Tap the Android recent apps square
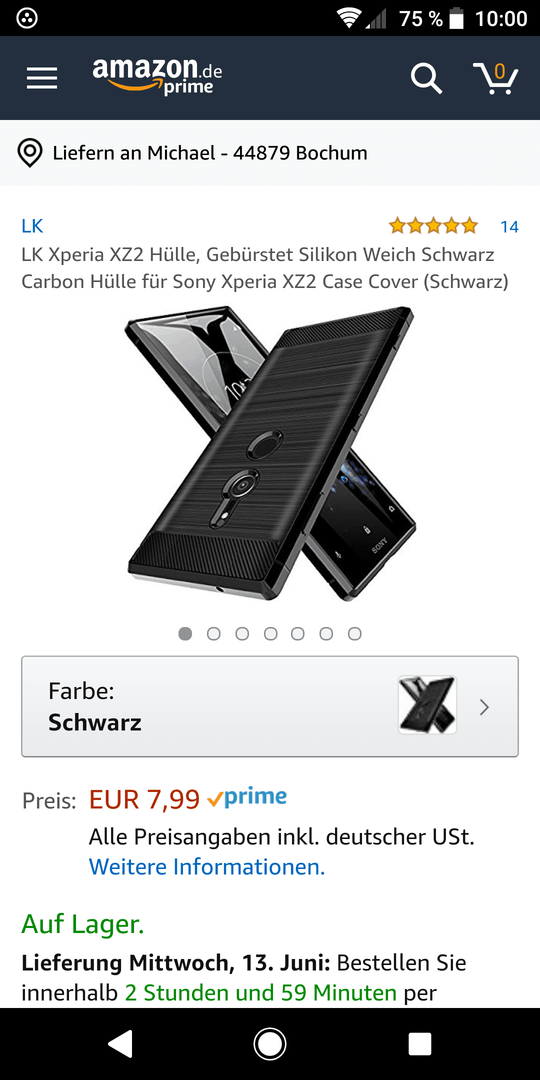The height and width of the screenshot is (1080, 540). [x=419, y=1044]
